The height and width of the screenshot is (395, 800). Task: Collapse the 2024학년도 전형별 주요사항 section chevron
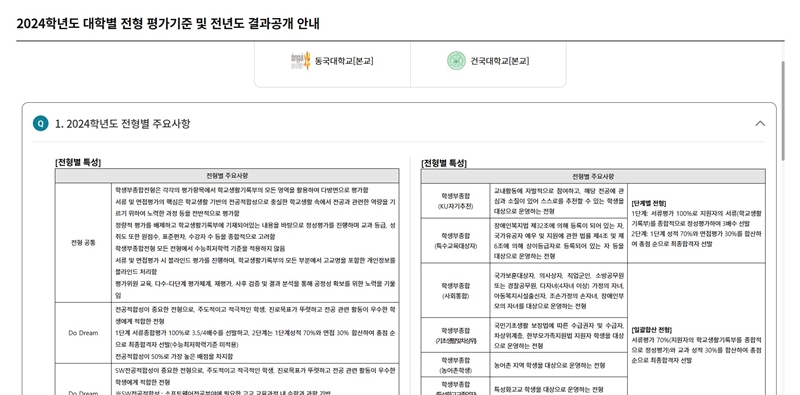(760, 124)
